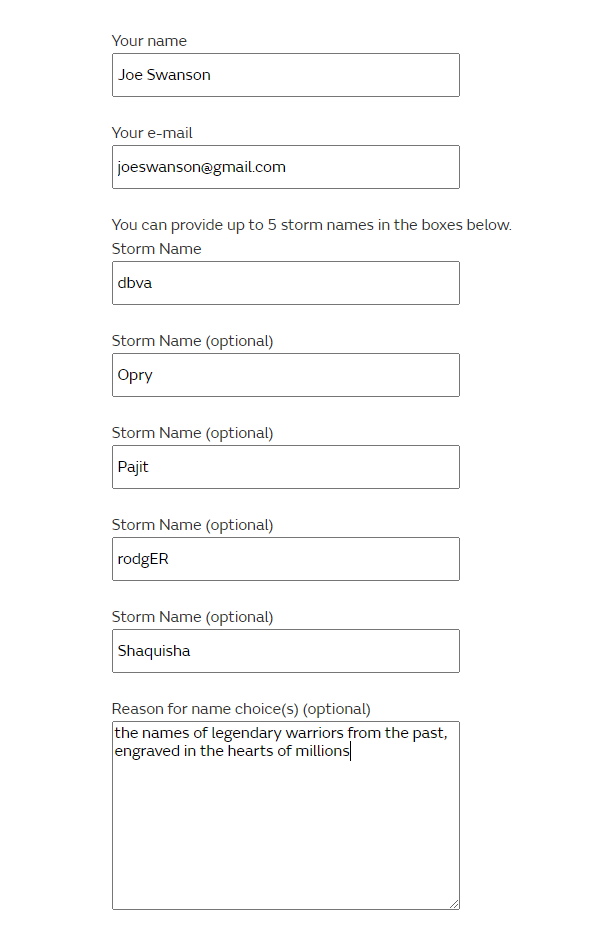Click the textarea resize grip handle

[x=454, y=904]
